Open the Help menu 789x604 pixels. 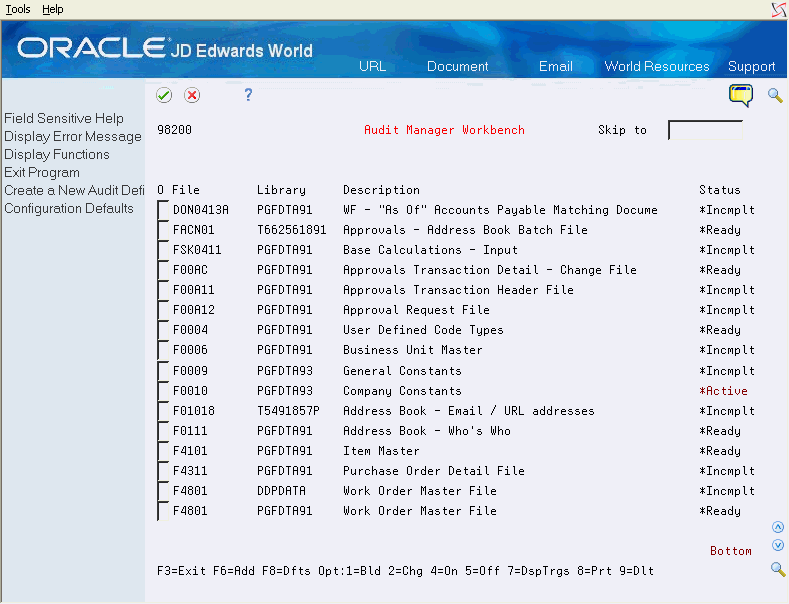[52, 9]
